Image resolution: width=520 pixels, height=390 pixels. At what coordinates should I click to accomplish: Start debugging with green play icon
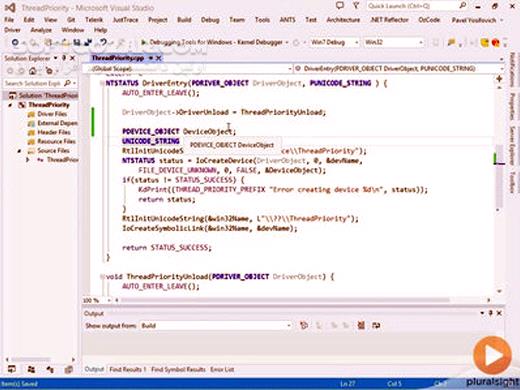pyautogui.click(x=143, y=42)
